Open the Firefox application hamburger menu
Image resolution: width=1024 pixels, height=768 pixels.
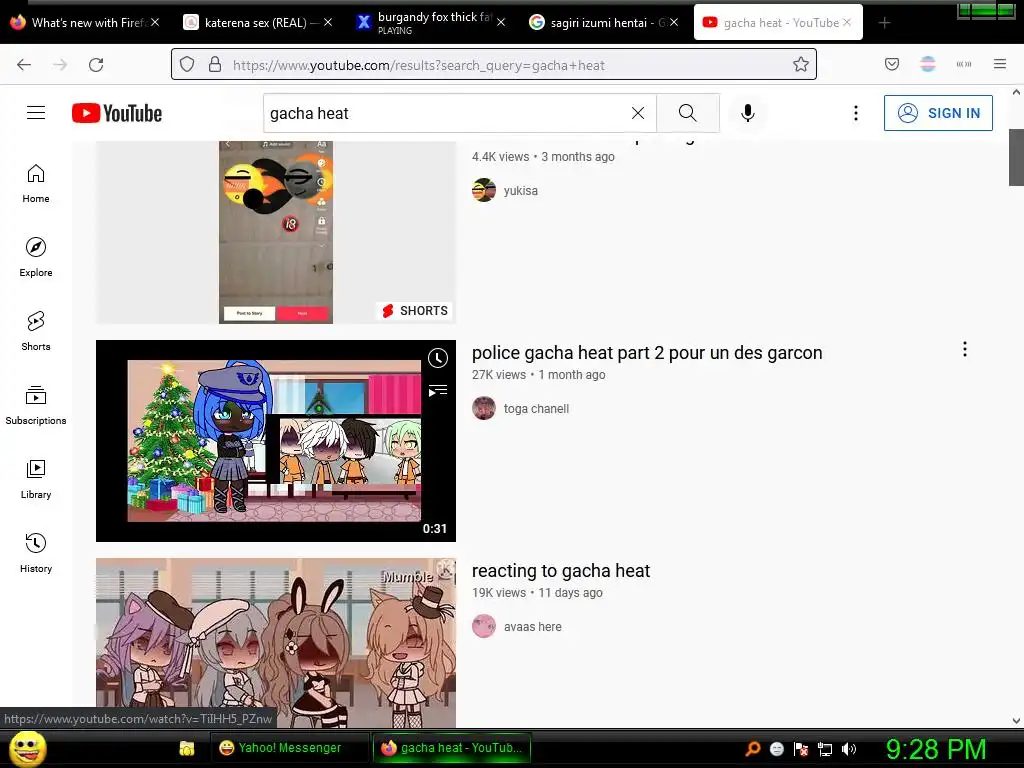[1000, 64]
